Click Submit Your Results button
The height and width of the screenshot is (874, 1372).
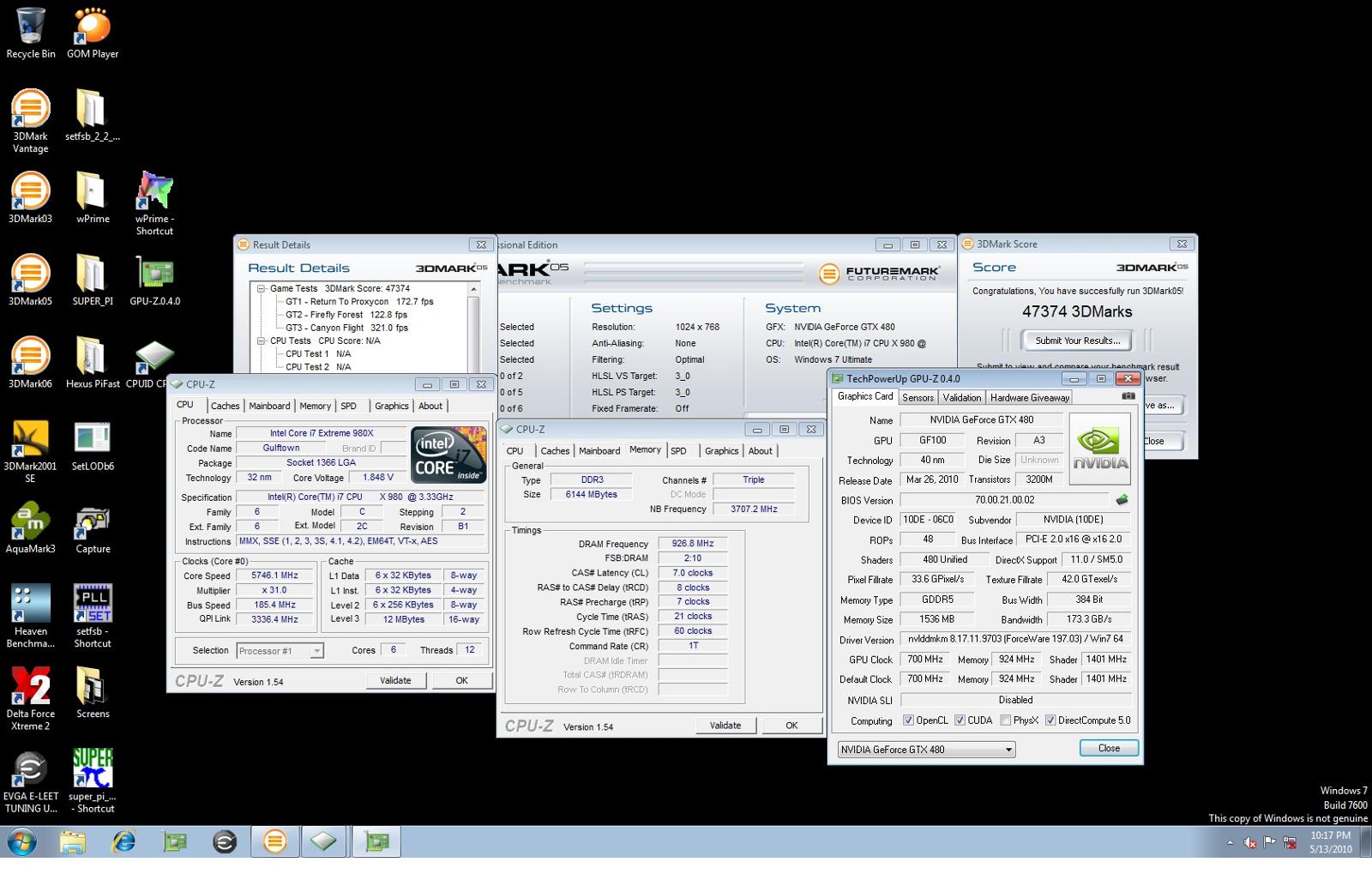1077,341
